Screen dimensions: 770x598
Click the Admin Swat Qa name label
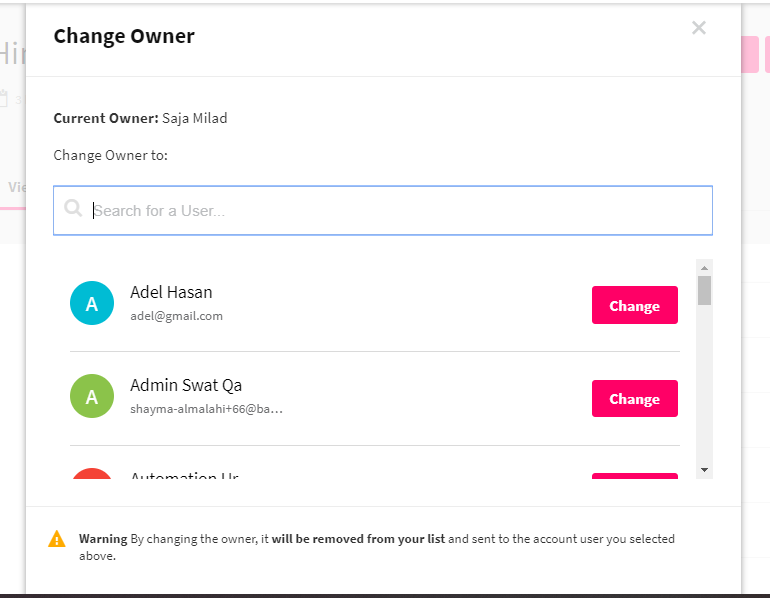186,385
